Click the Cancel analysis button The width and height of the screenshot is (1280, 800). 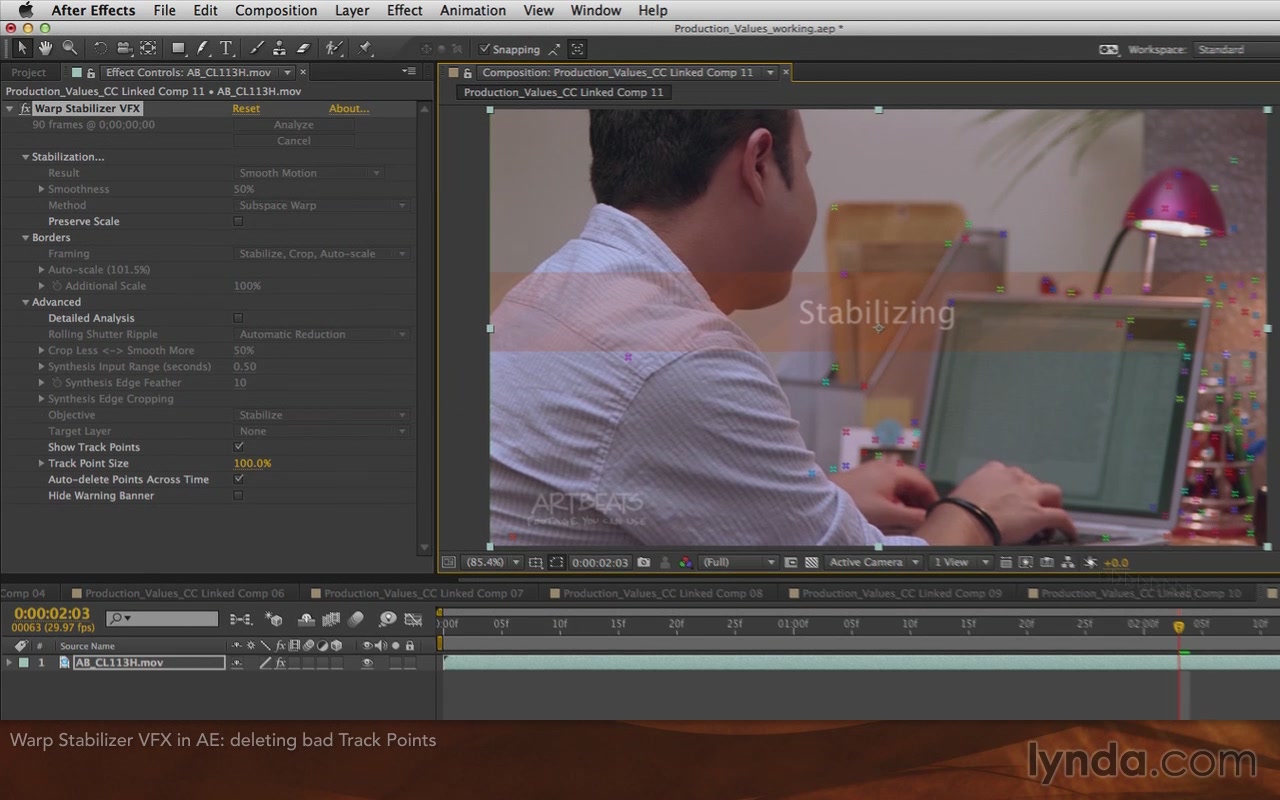(x=294, y=141)
